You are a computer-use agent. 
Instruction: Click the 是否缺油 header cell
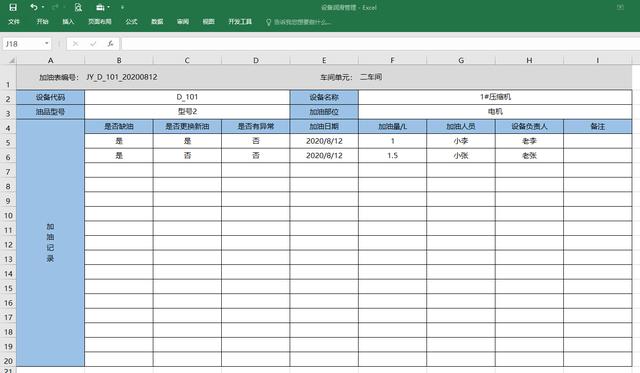click(x=119, y=127)
